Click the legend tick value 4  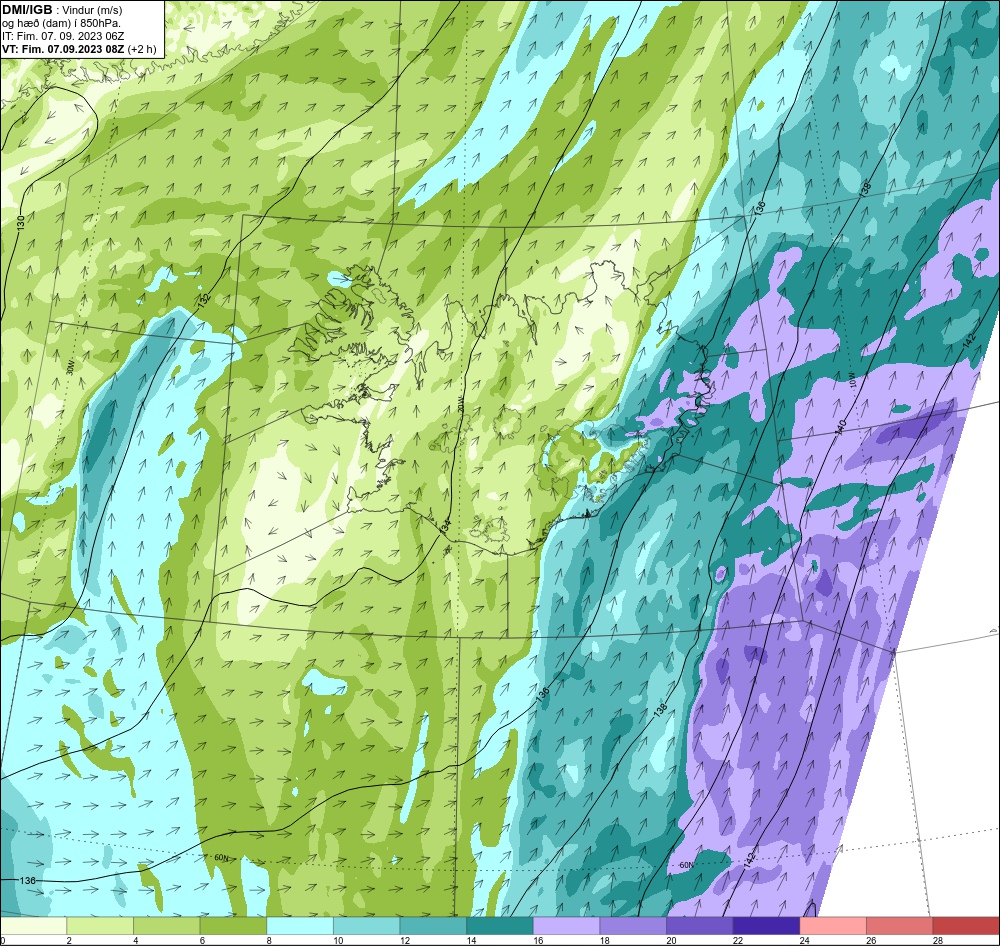[135, 940]
